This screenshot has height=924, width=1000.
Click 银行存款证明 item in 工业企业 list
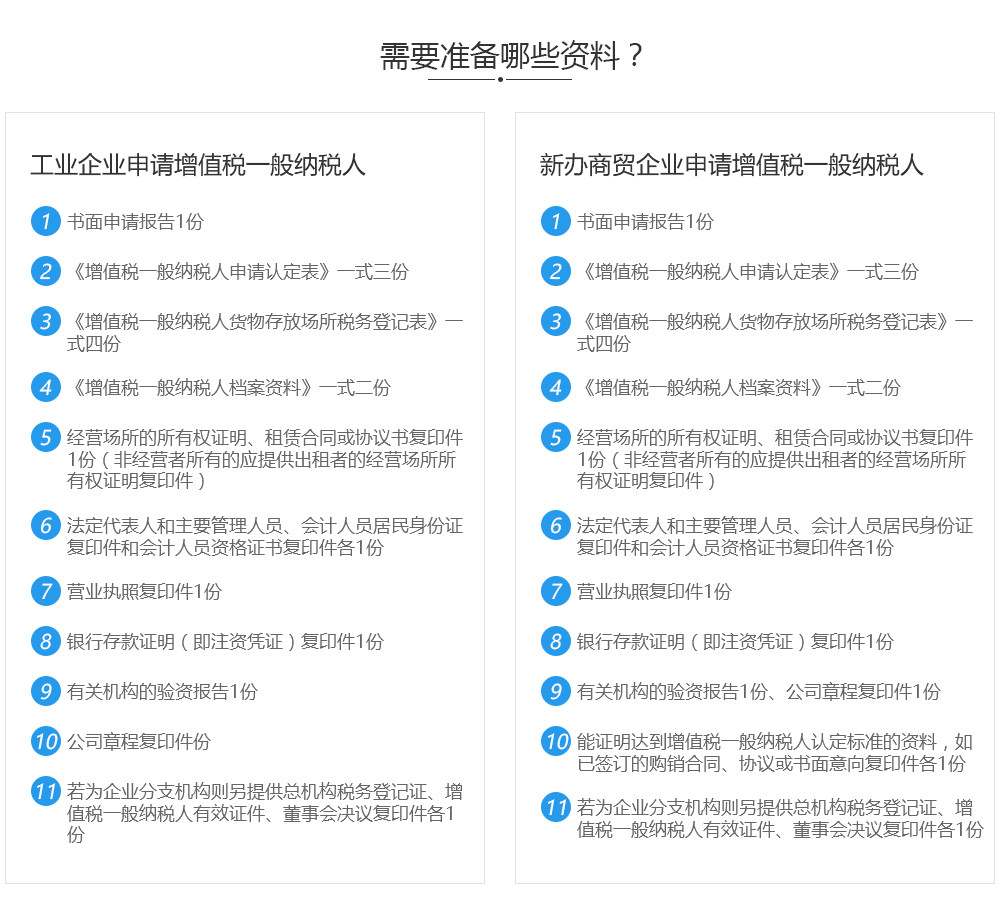[225, 642]
